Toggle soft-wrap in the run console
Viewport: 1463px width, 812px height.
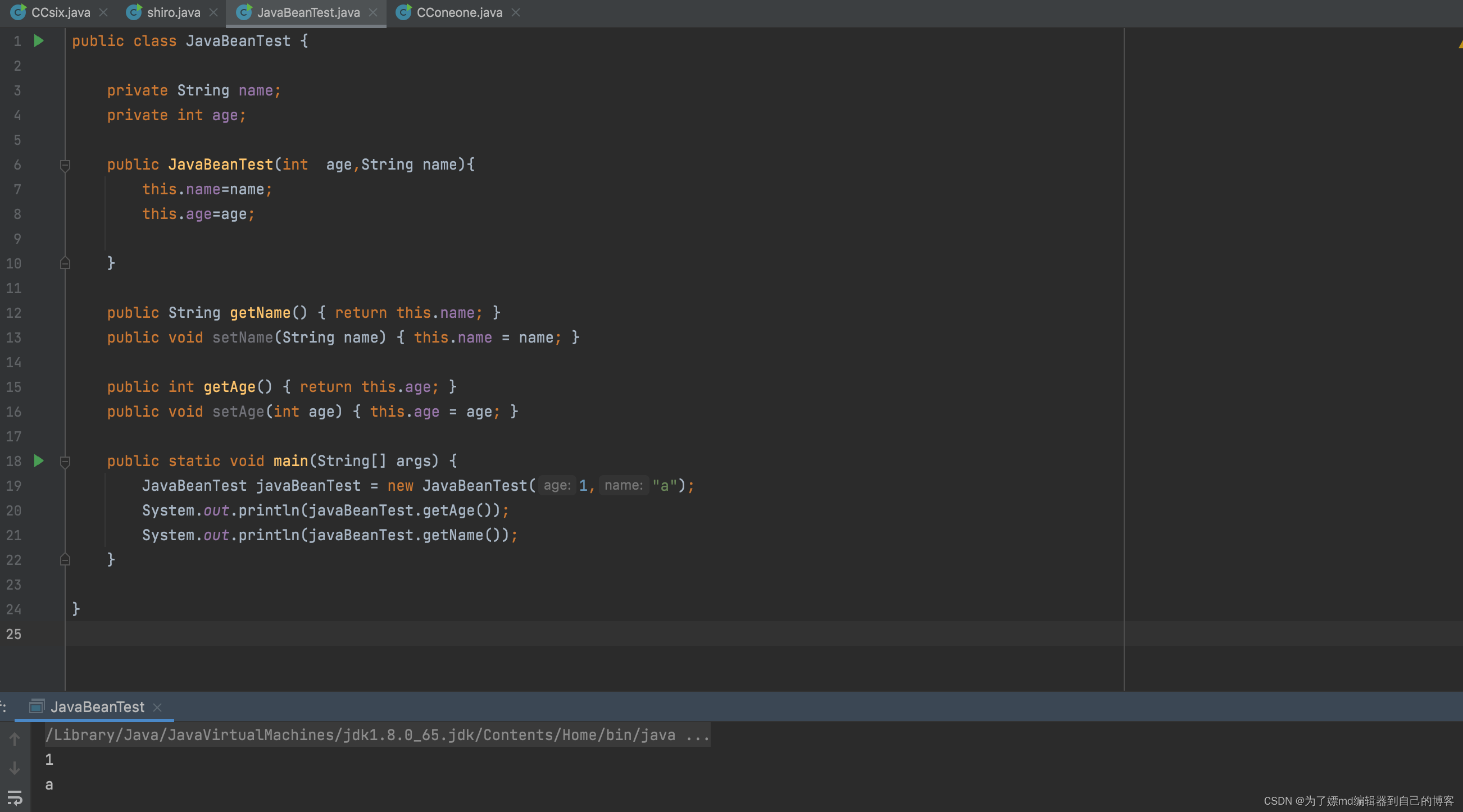15,798
